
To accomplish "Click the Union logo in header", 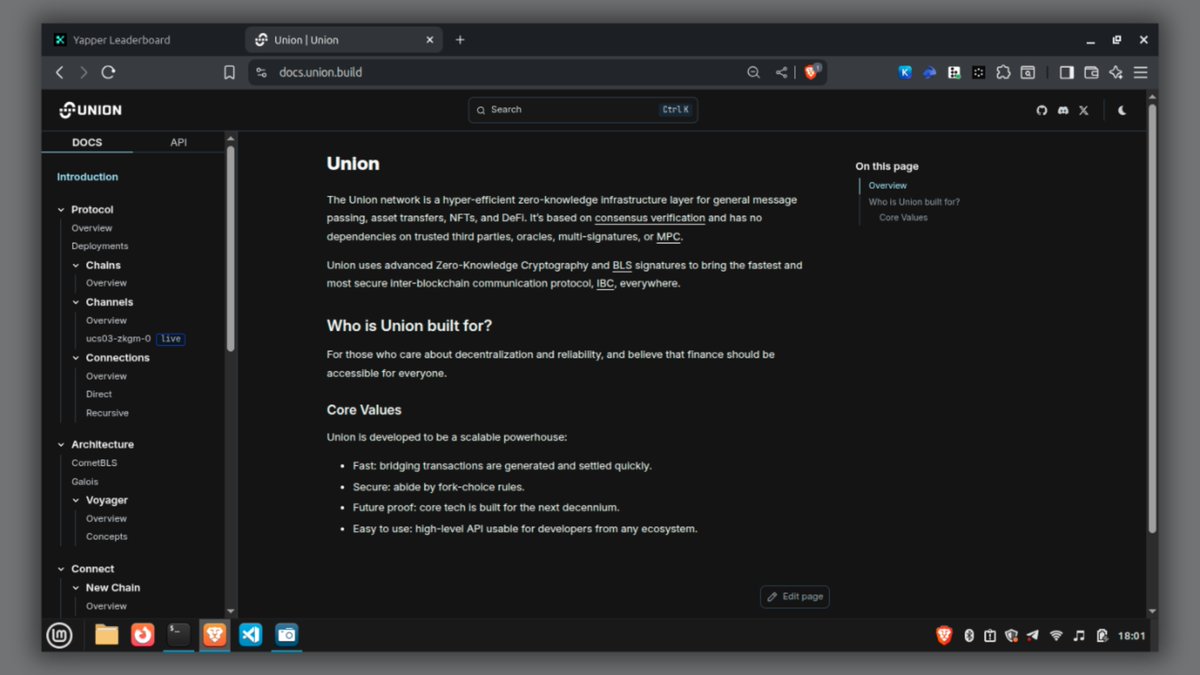I will 90,110.
